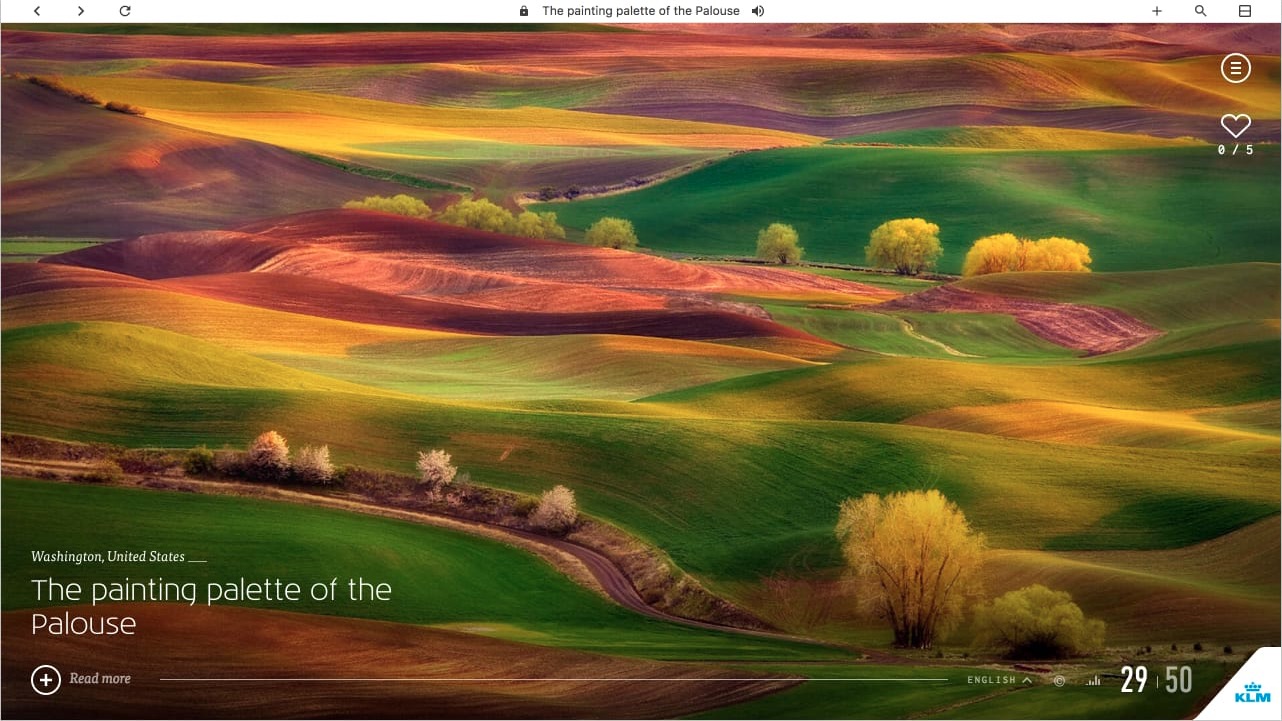Click the copyright symbol icon
1282x721 pixels.
click(x=1060, y=681)
